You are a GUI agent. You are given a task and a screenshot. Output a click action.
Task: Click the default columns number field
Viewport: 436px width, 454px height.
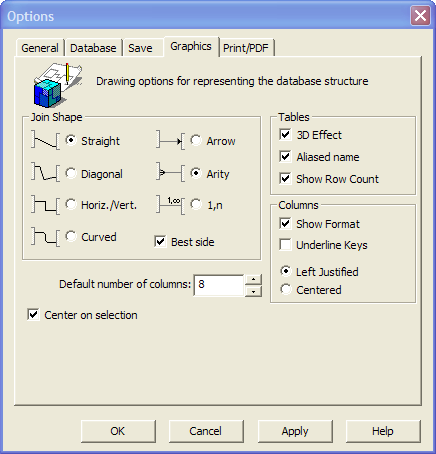coord(219,285)
